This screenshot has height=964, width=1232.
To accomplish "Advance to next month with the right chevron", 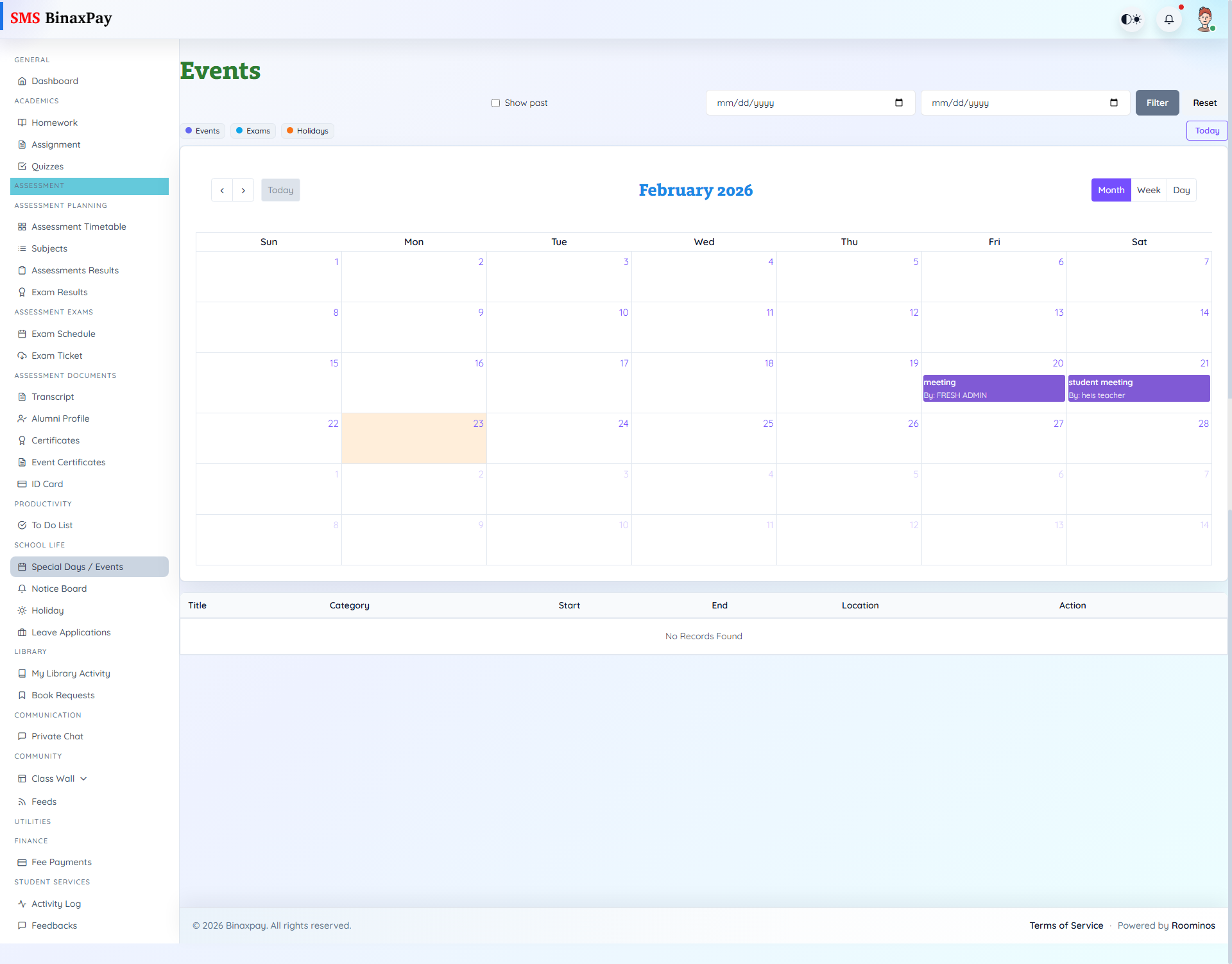I will [x=243, y=190].
